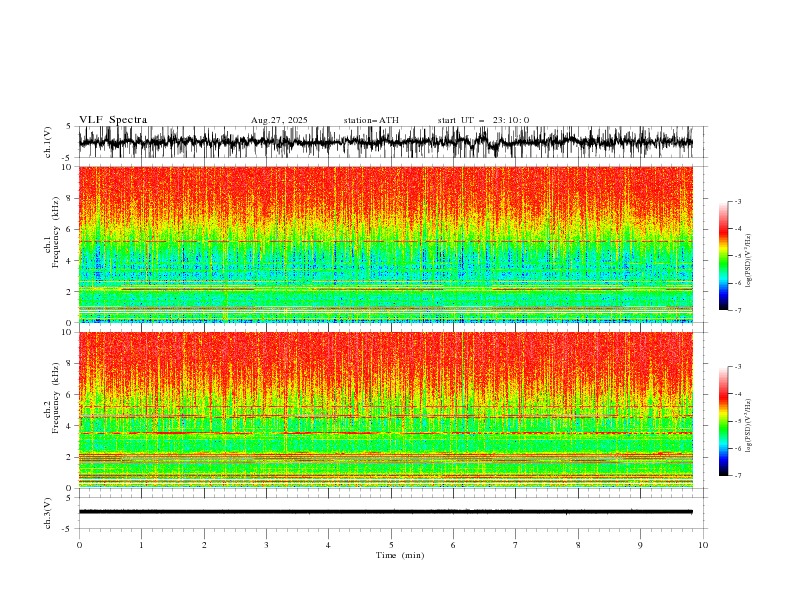This screenshot has height=612, width=792.
Task: Click the ch.2 color scale bar
Action: [x=723, y=421]
